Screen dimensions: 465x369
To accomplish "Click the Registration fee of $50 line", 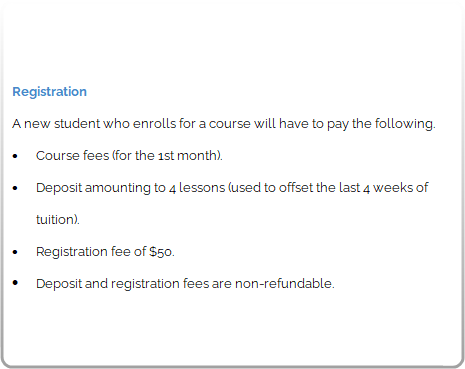I will (x=105, y=252).
